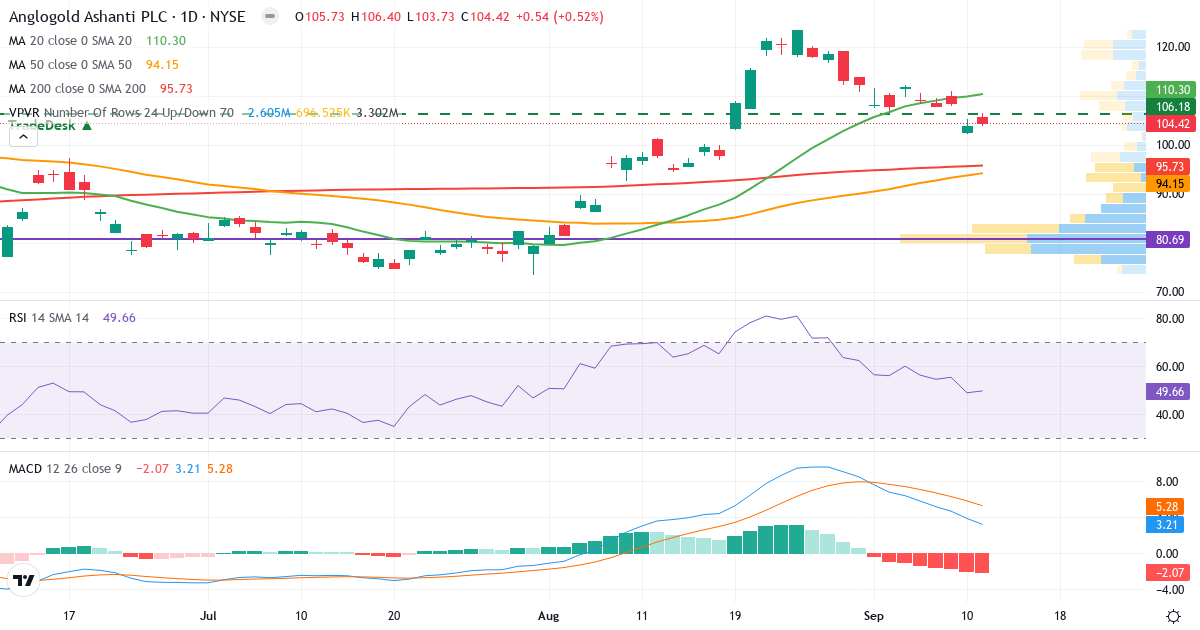
Task: Click the VPVR 3.302M total volume value
Action: click(x=377, y=113)
